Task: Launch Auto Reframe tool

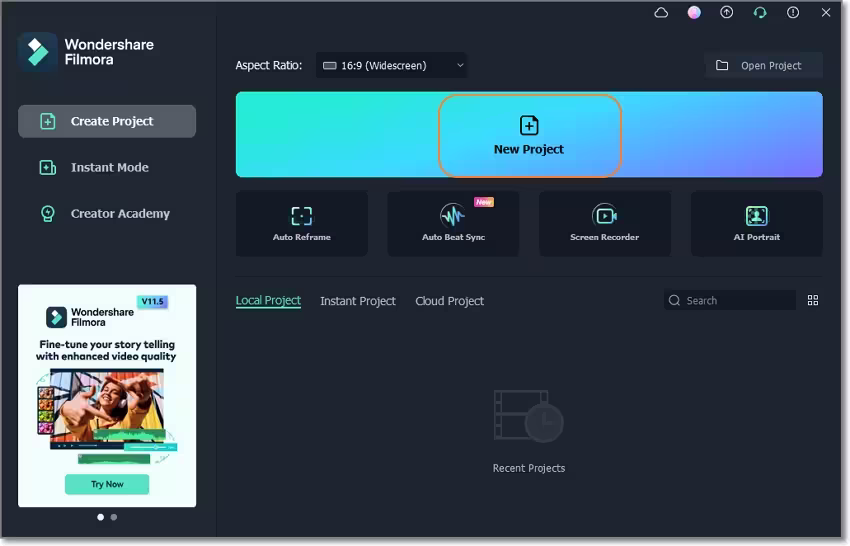Action: (x=302, y=223)
